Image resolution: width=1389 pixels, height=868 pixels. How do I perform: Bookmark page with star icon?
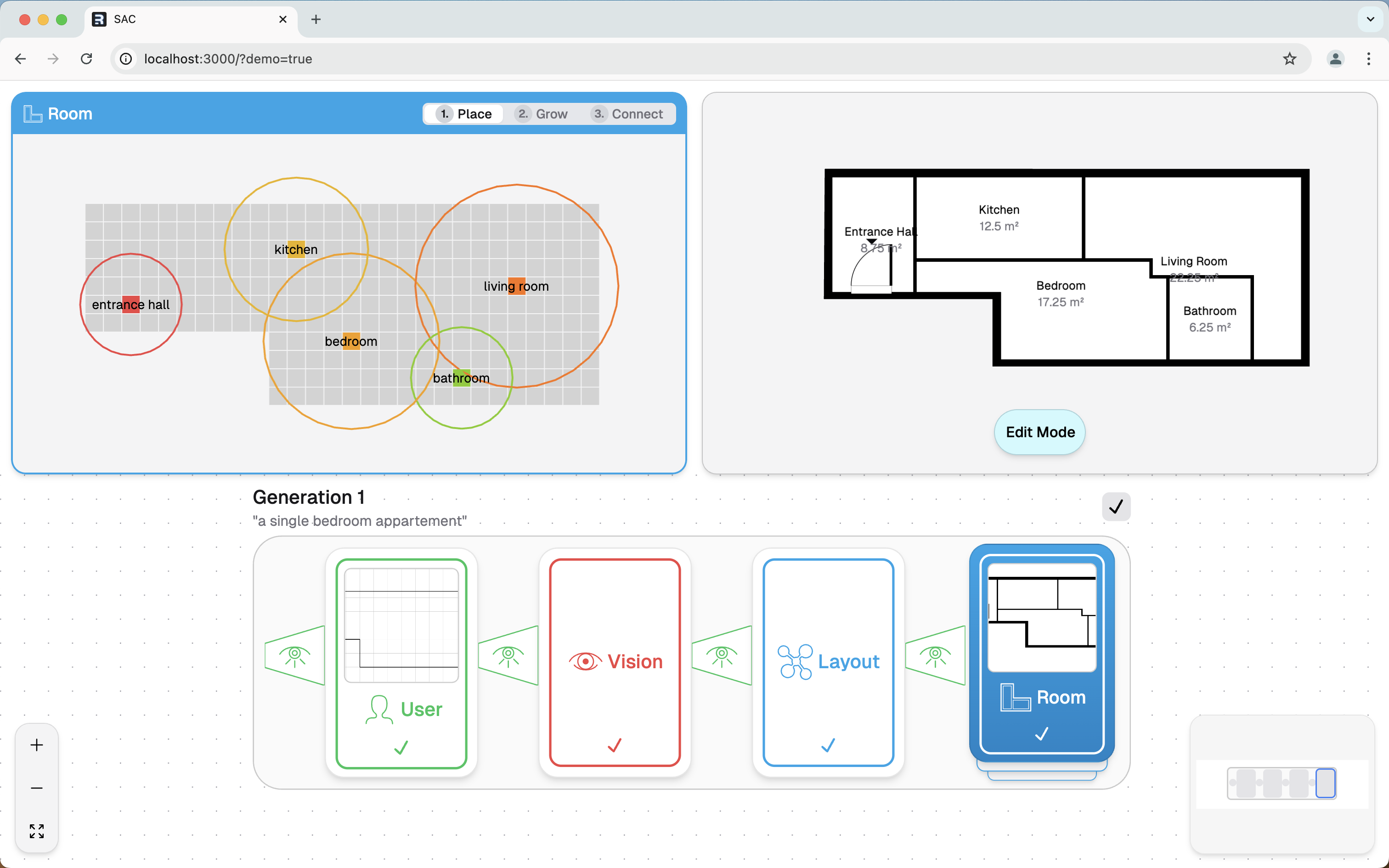(1289, 59)
